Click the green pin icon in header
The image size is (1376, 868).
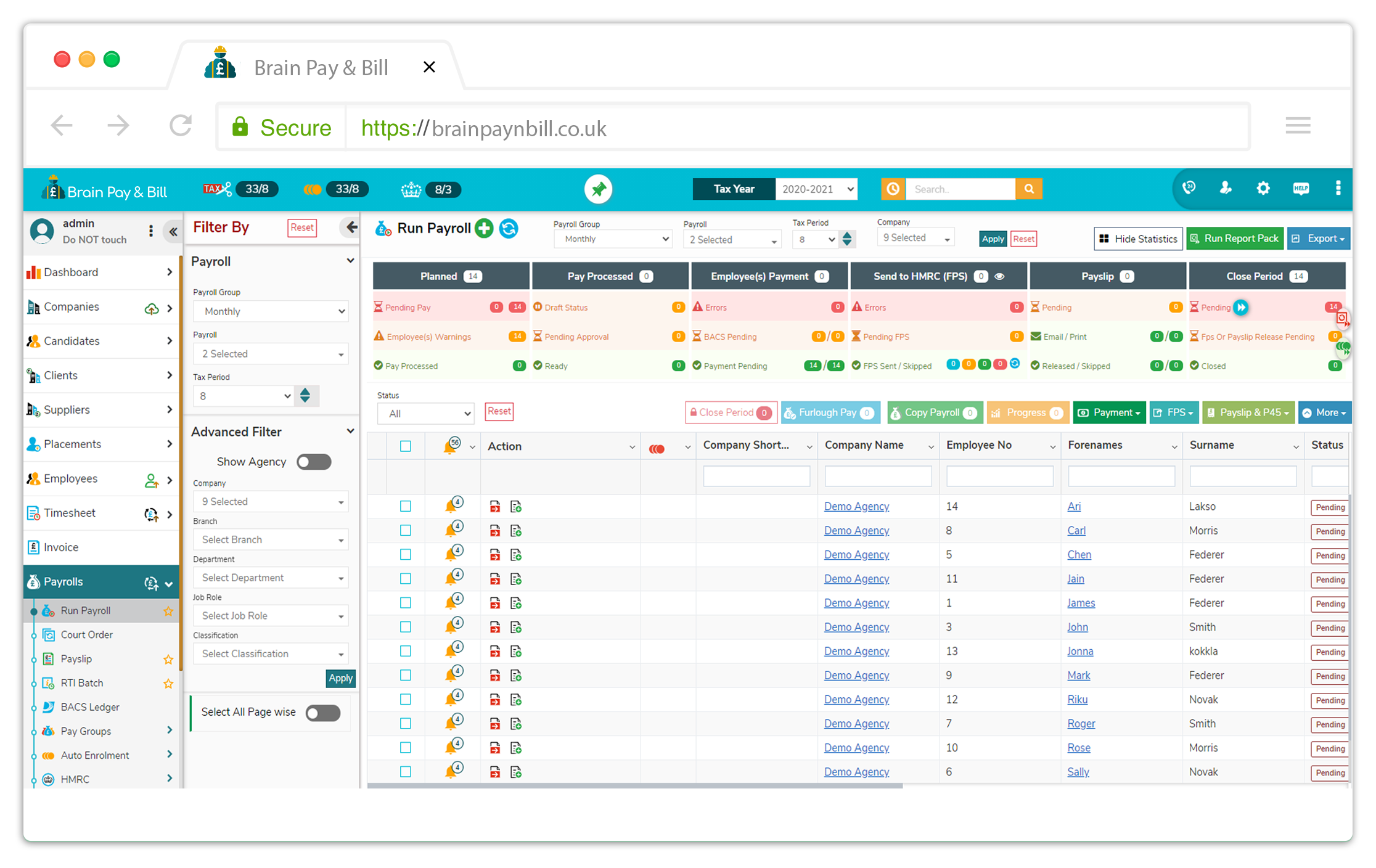click(x=598, y=189)
